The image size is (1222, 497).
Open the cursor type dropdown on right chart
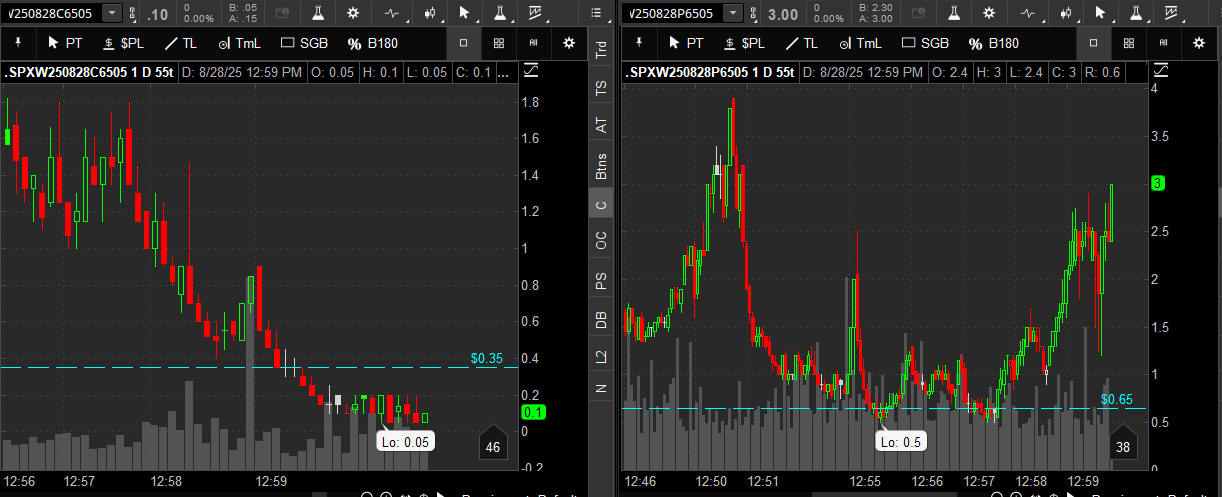coord(1101,13)
